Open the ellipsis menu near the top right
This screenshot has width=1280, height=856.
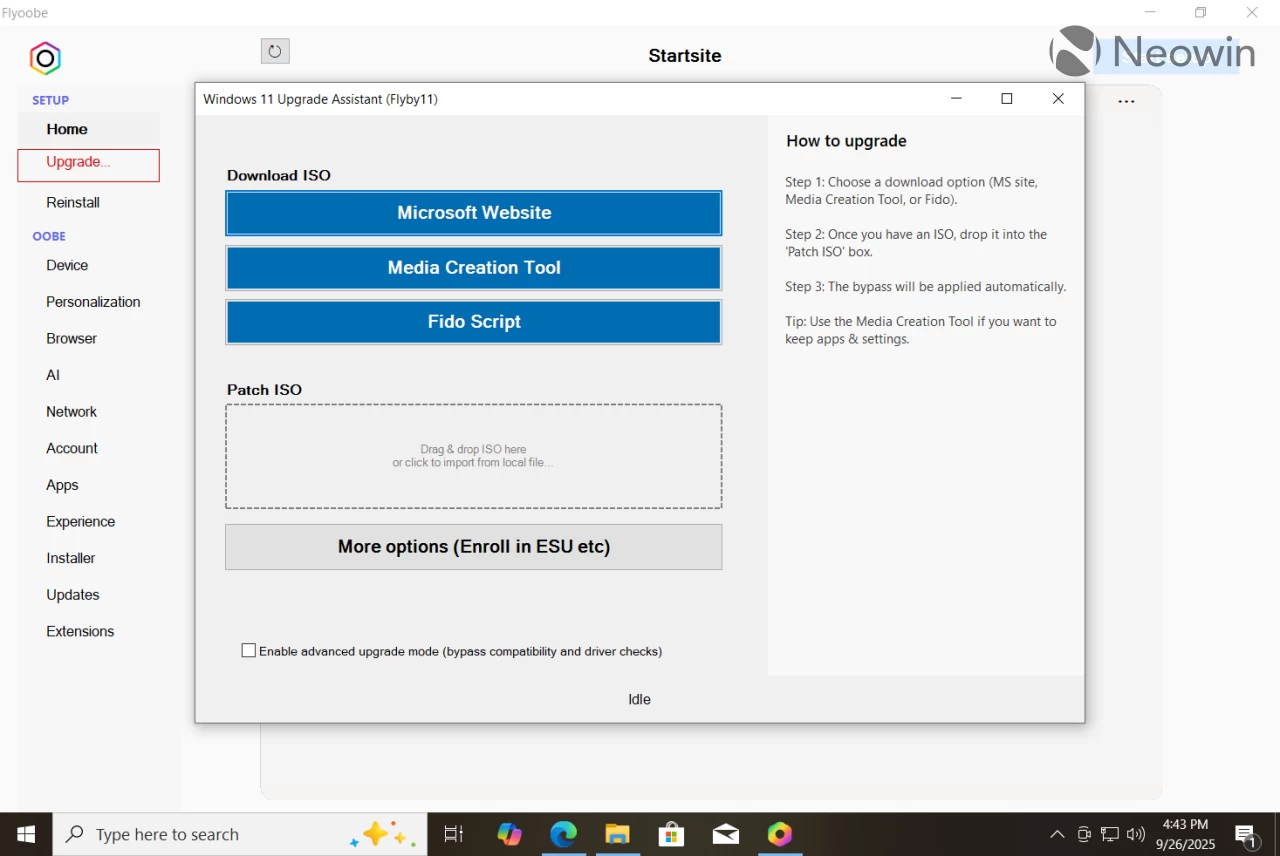[1126, 100]
